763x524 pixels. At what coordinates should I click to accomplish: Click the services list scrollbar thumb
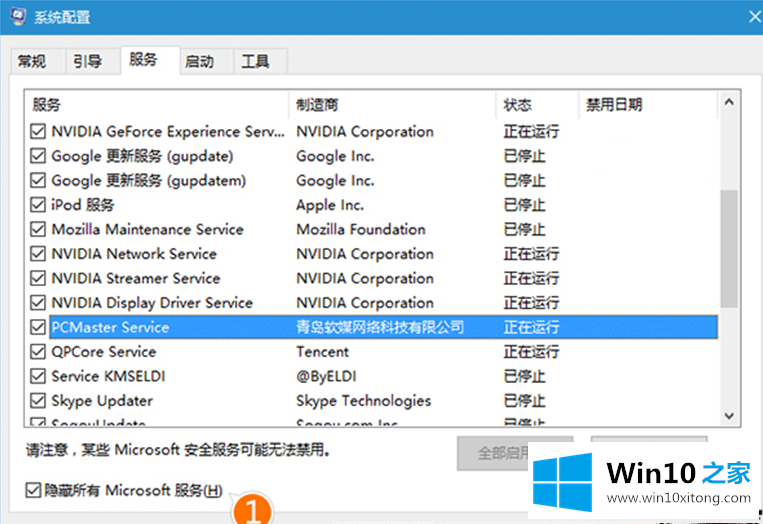pos(729,249)
